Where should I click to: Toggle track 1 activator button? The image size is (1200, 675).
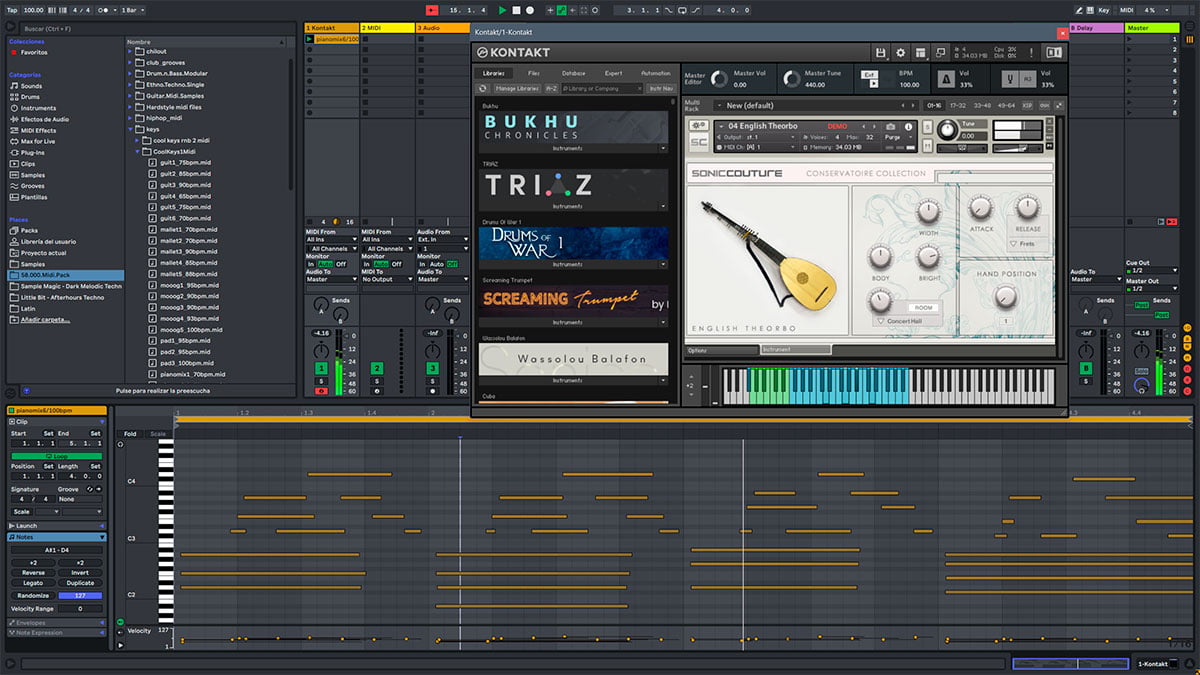(321, 369)
